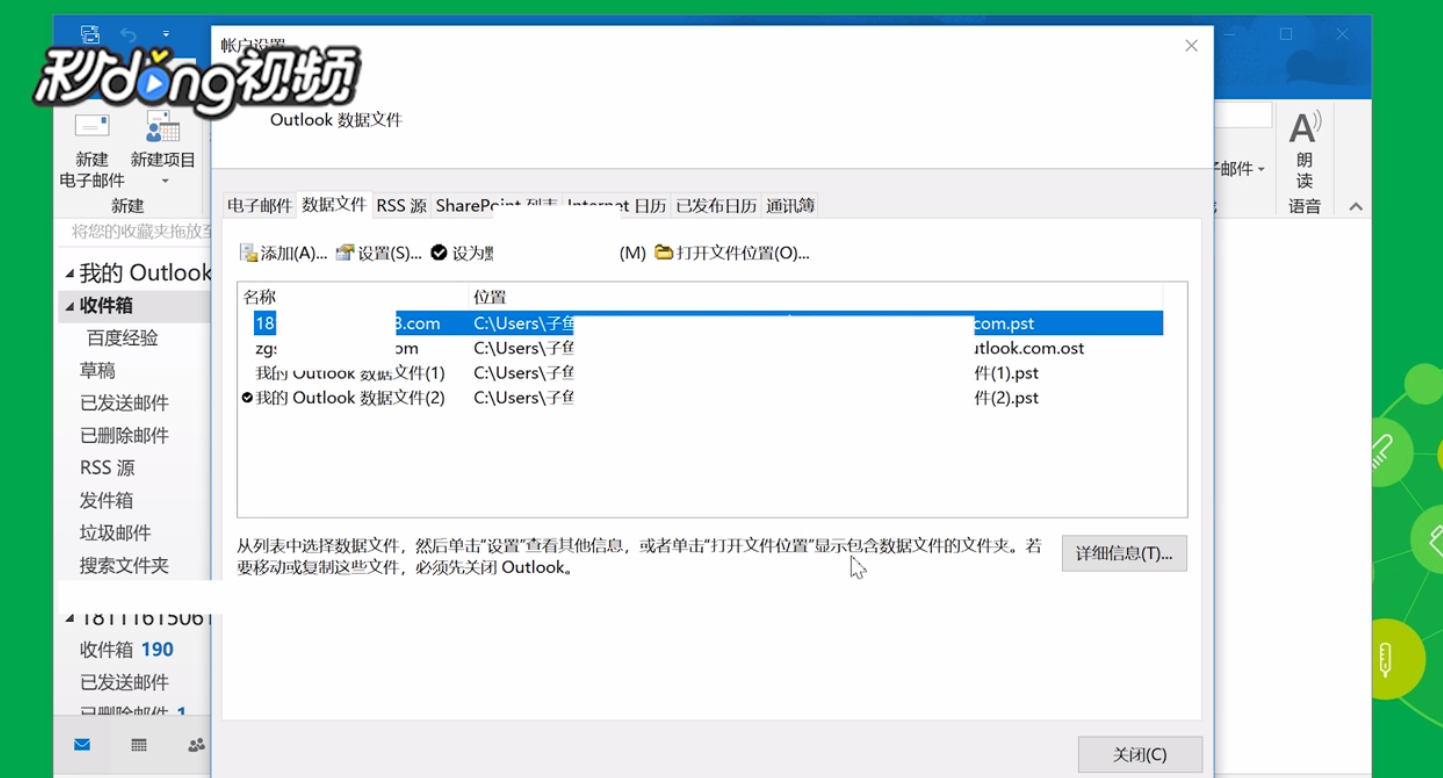The width and height of the screenshot is (1443, 778).
Task: Switch to People view icon in bottom bar
Action: [x=197, y=745]
